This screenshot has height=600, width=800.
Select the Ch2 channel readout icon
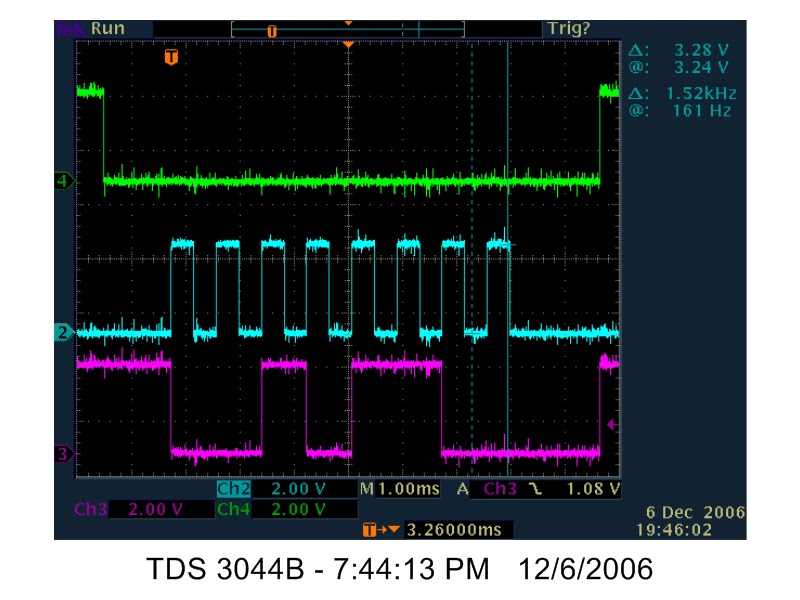tap(232, 490)
